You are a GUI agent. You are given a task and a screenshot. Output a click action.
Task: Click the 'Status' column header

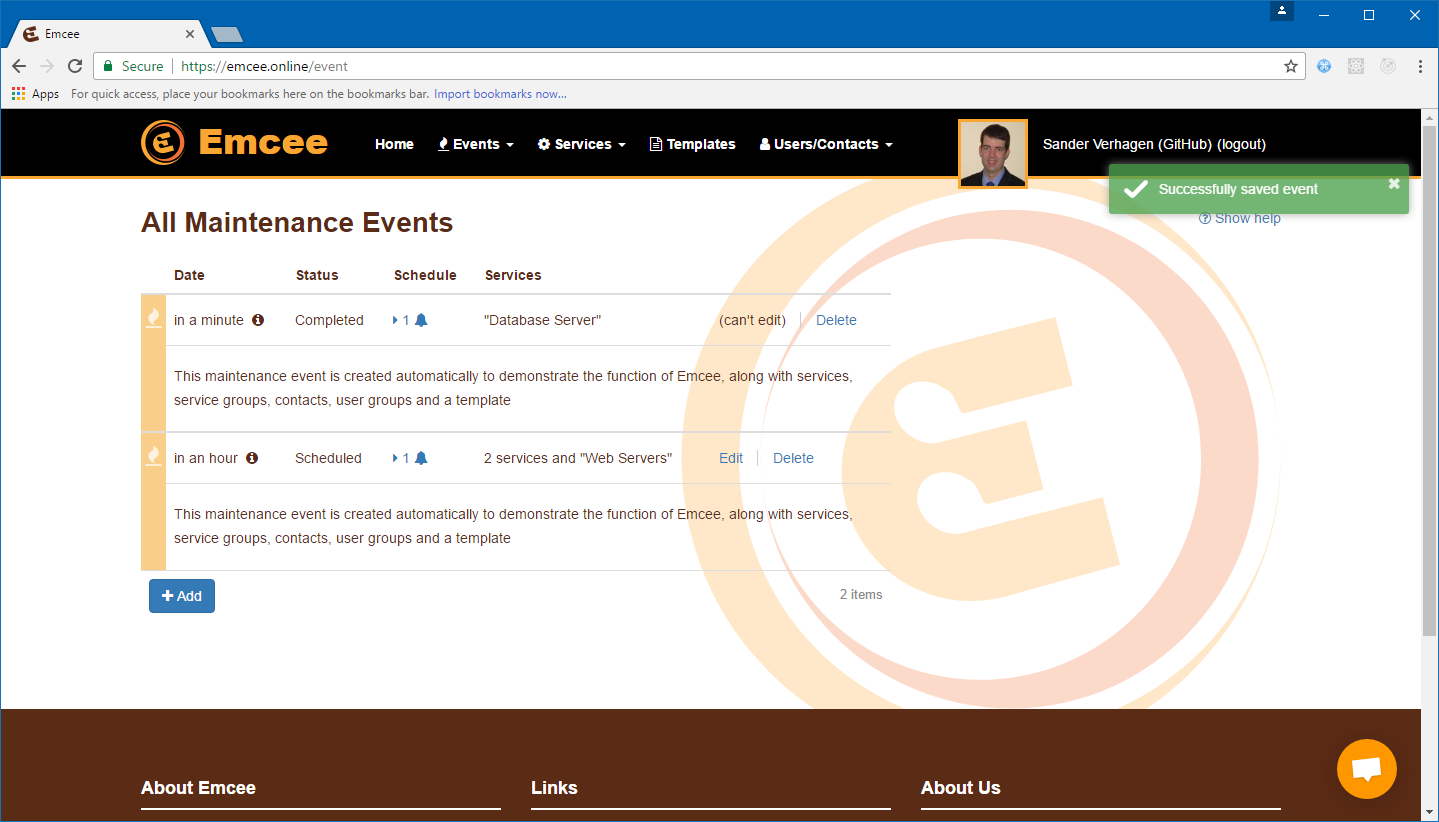coord(317,275)
